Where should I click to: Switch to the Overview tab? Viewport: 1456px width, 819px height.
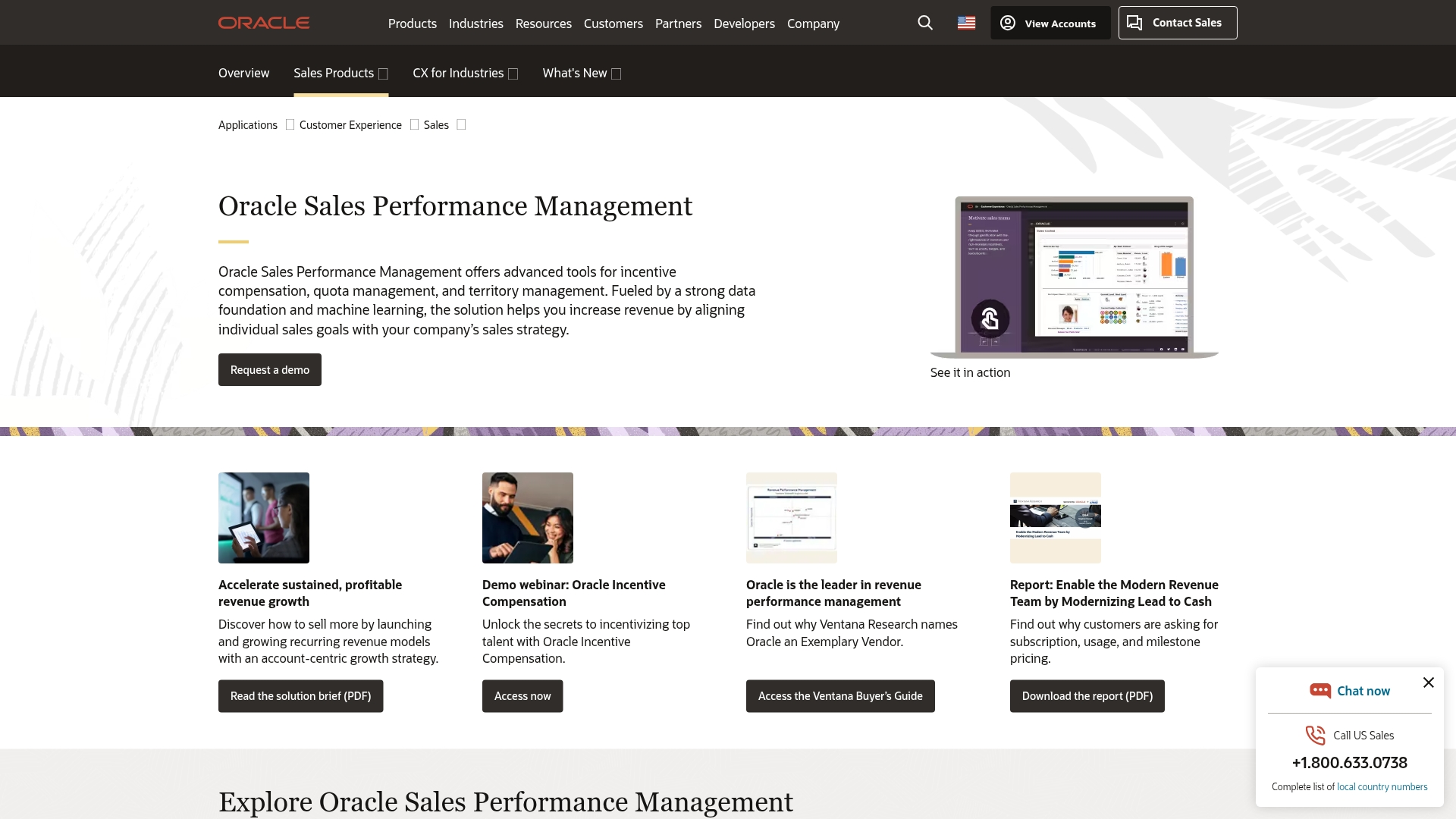[243, 73]
